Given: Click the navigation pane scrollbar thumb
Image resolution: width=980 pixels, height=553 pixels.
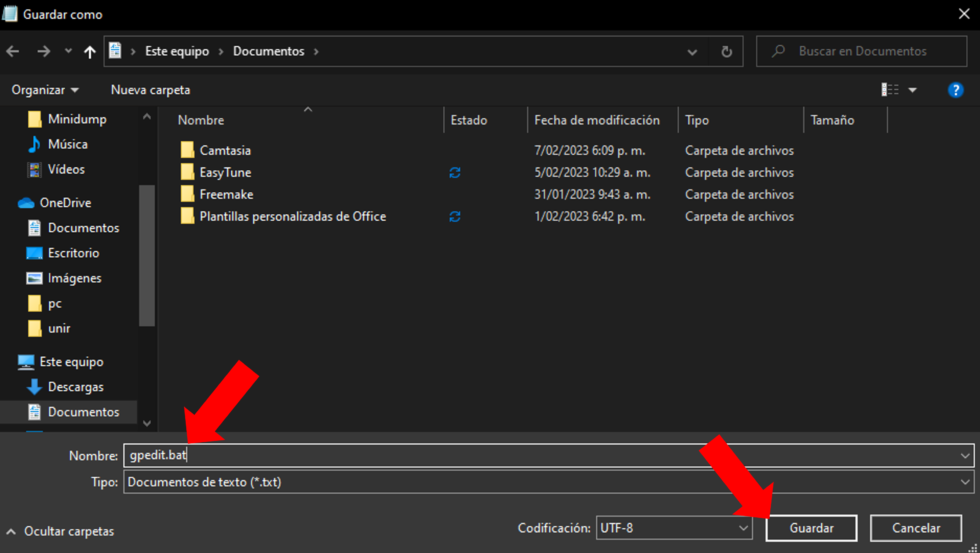Looking at the screenshot, I should tap(147, 255).
